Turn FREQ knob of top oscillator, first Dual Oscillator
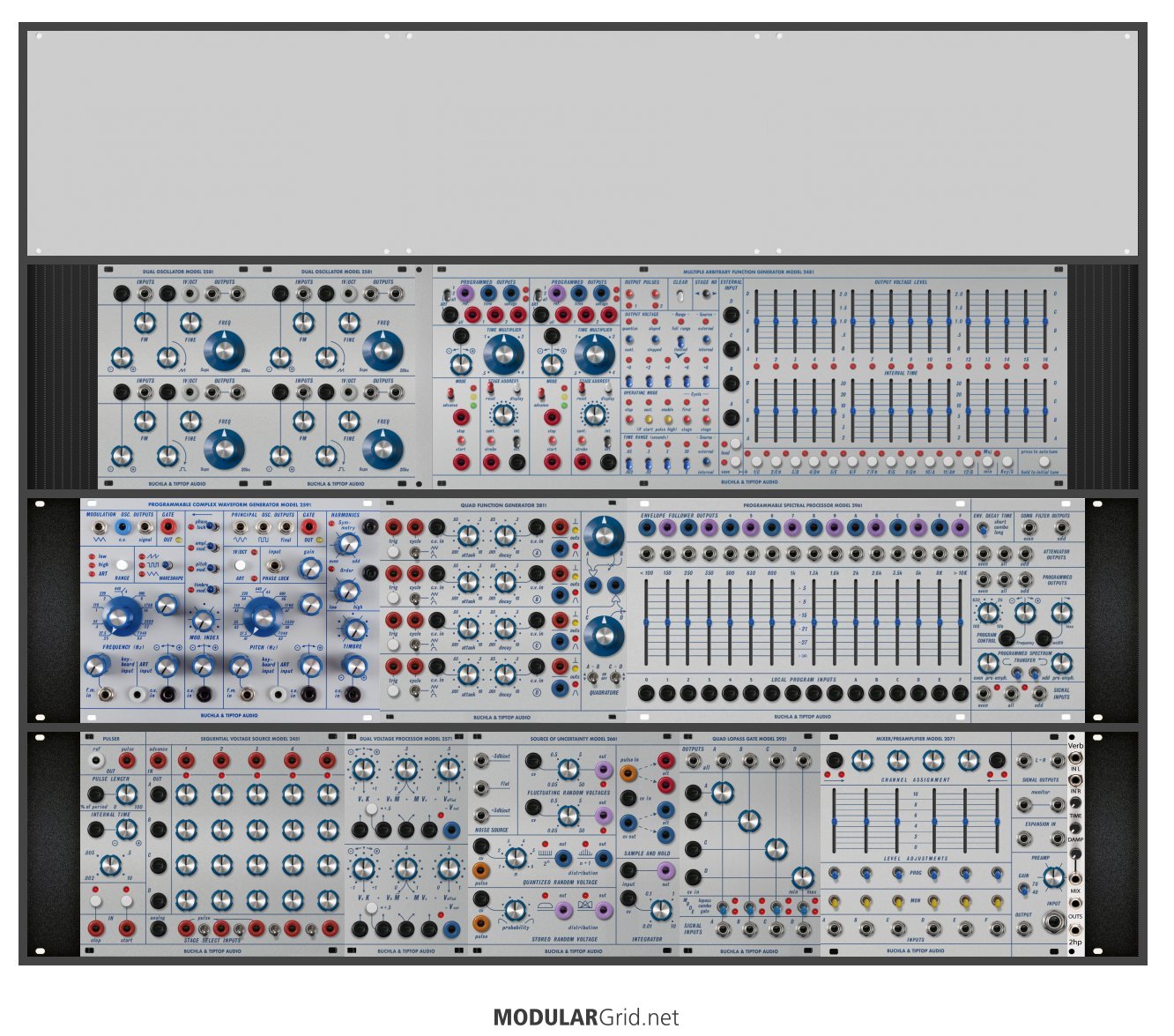Viewport: 1174px width, 1036px height. (x=225, y=352)
